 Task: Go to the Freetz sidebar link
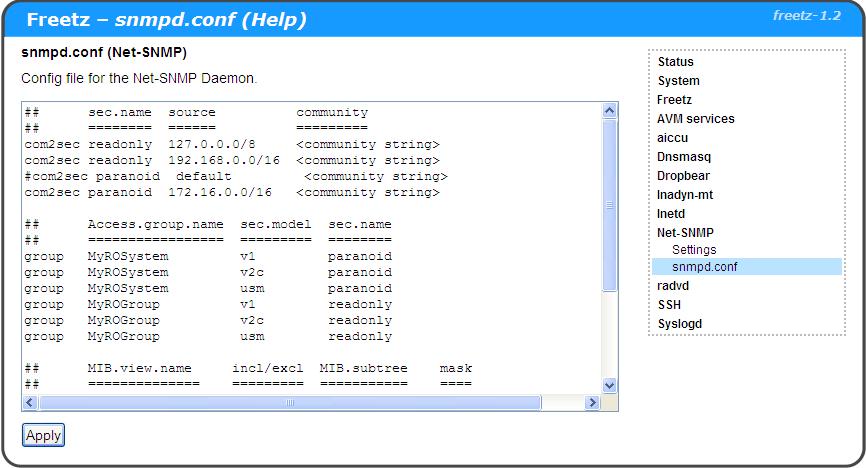point(674,100)
